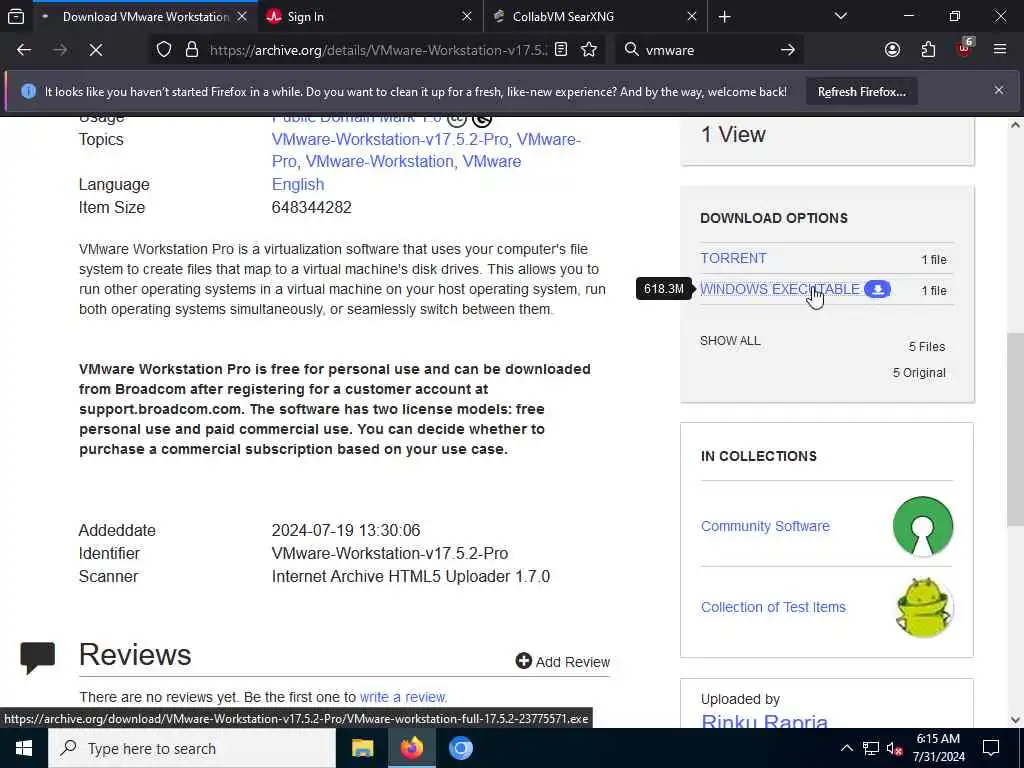Open the VMware-Workstation topic link
Screen dimensions: 1024x768
[379, 161]
